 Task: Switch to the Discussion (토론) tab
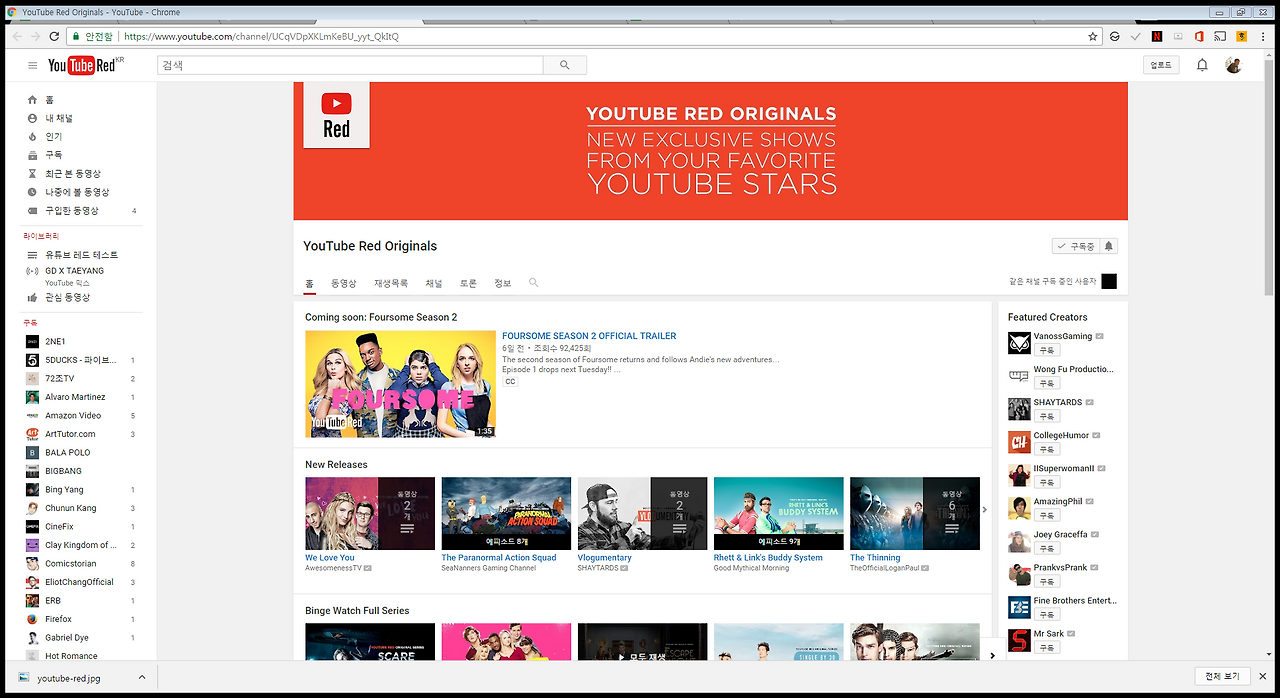[x=468, y=284]
